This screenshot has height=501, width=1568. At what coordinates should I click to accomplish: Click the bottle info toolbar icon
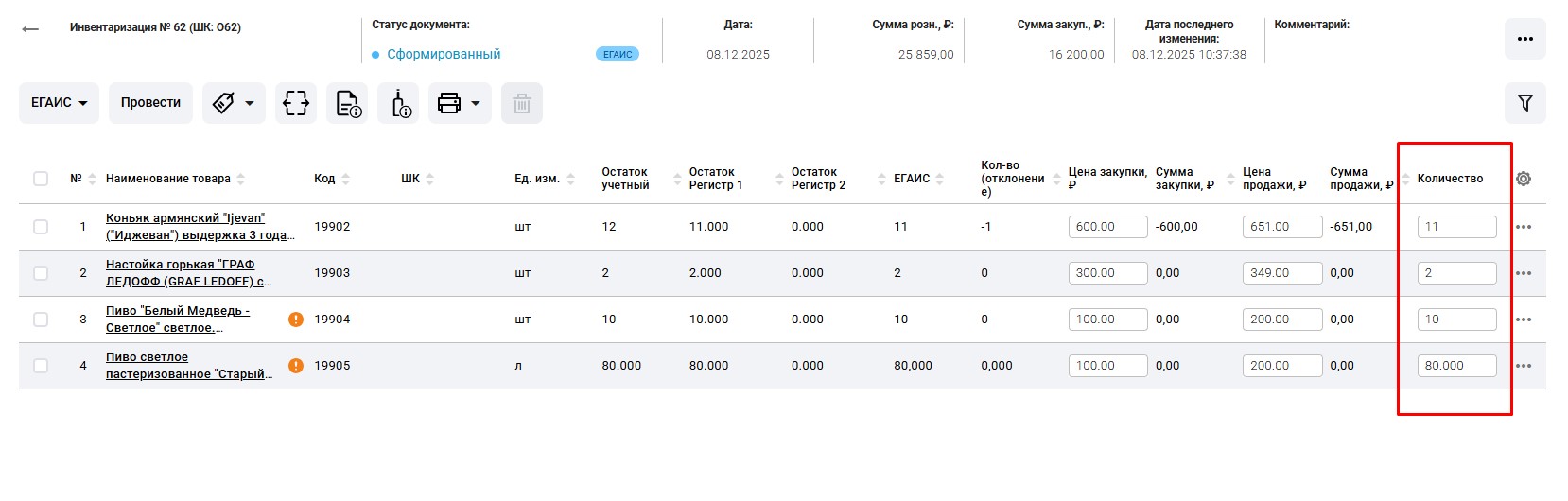tap(398, 103)
